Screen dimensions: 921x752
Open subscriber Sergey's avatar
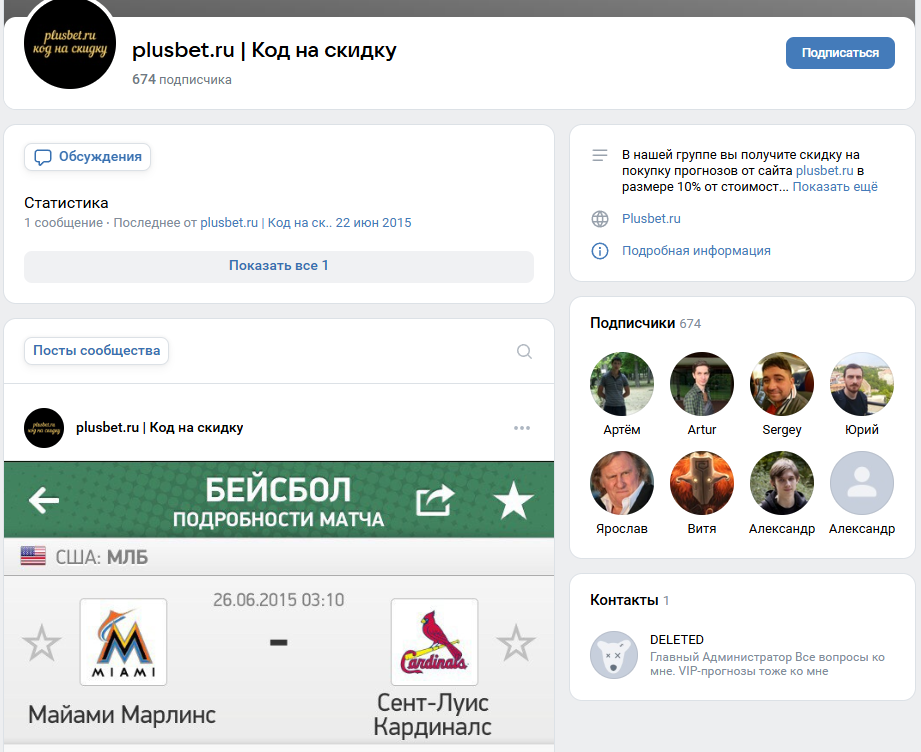782,384
